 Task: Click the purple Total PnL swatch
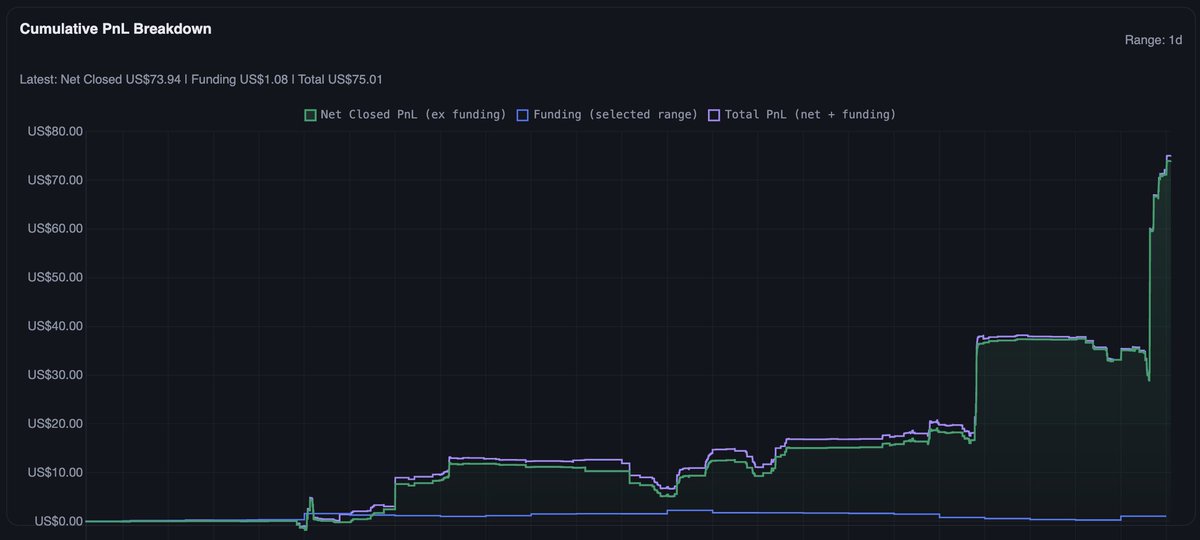pos(714,115)
